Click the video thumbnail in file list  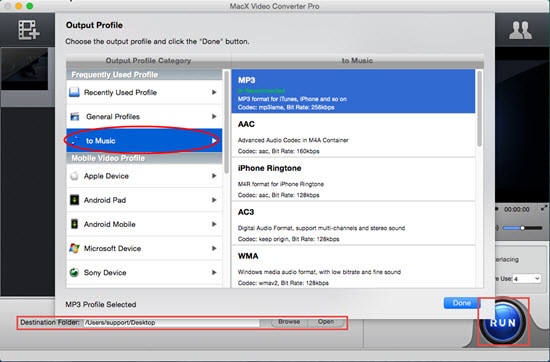coord(24,69)
